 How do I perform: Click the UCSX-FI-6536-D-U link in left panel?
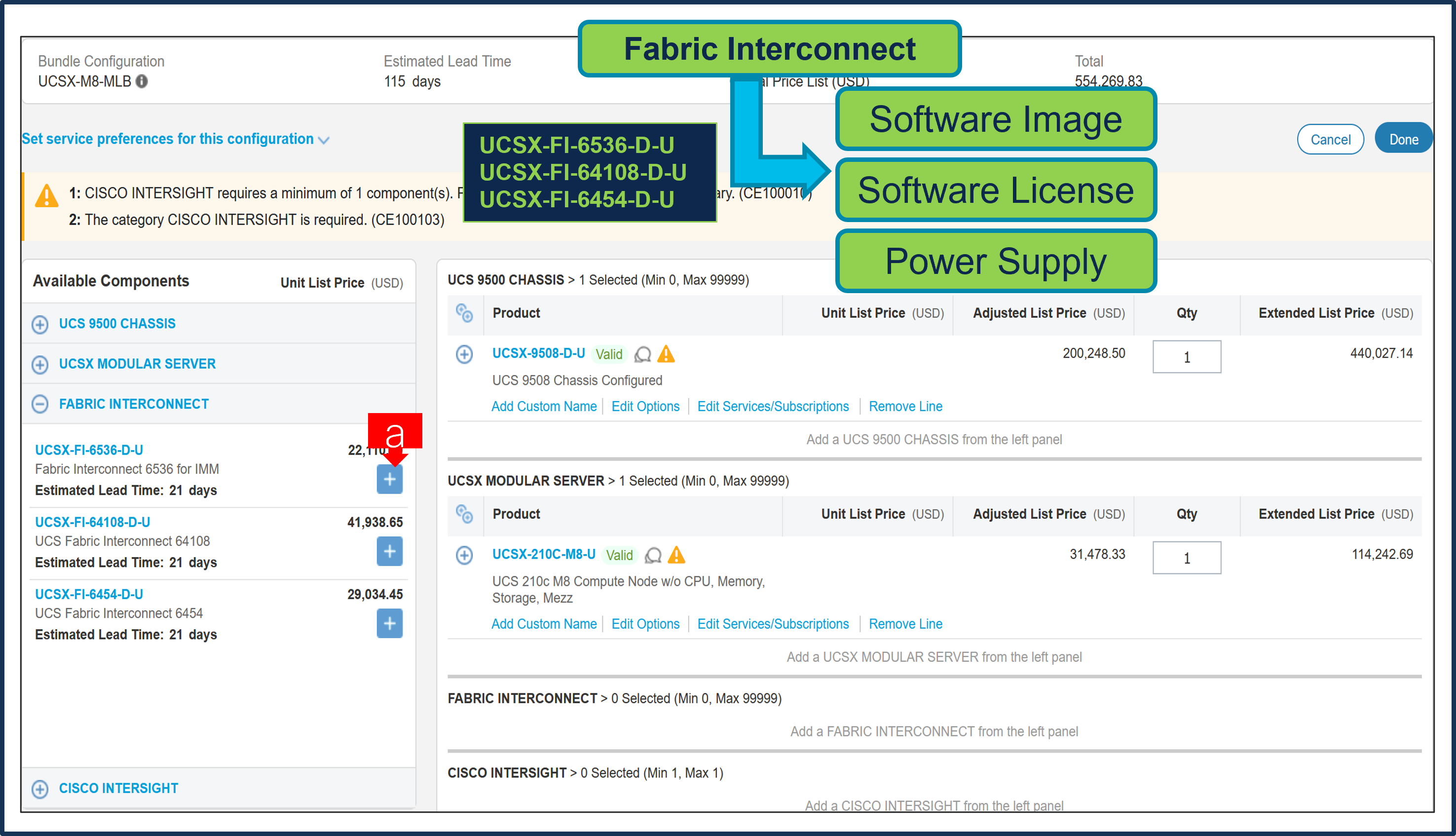coord(89,450)
